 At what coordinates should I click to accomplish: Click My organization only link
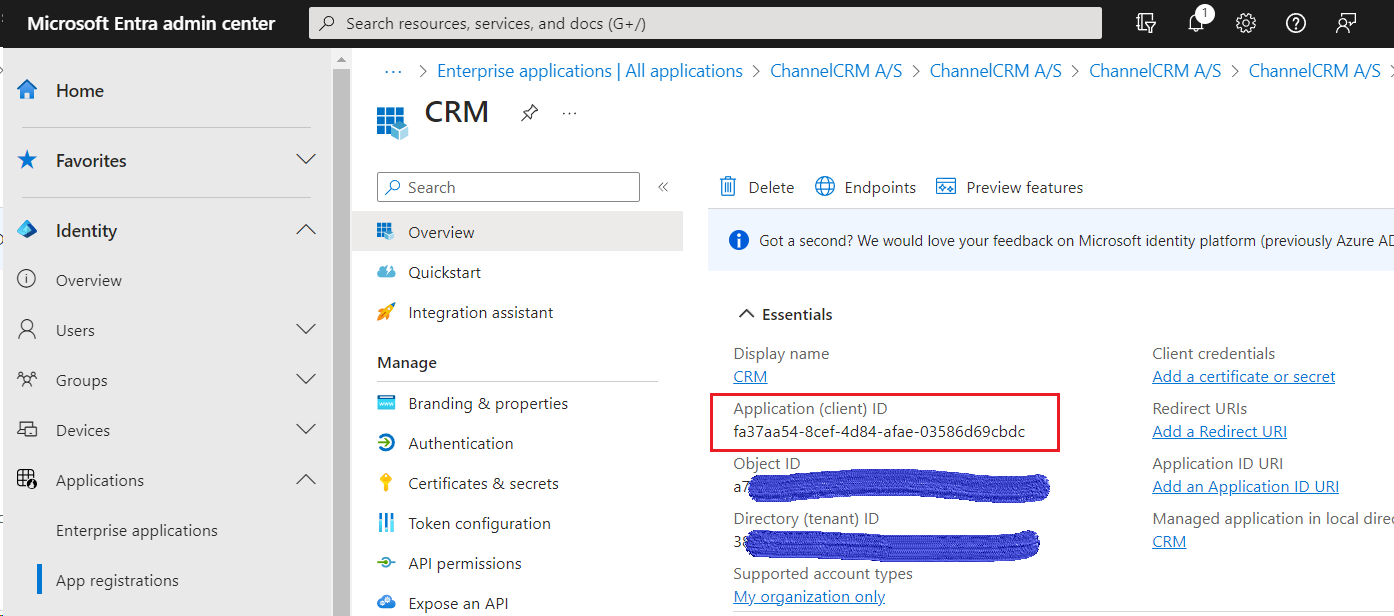[809, 596]
